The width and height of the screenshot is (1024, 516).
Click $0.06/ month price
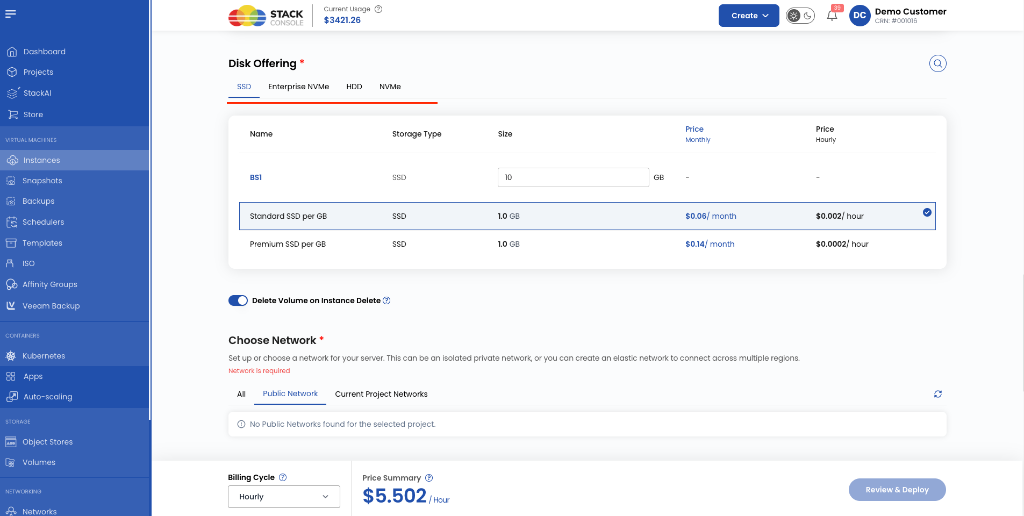coord(711,216)
